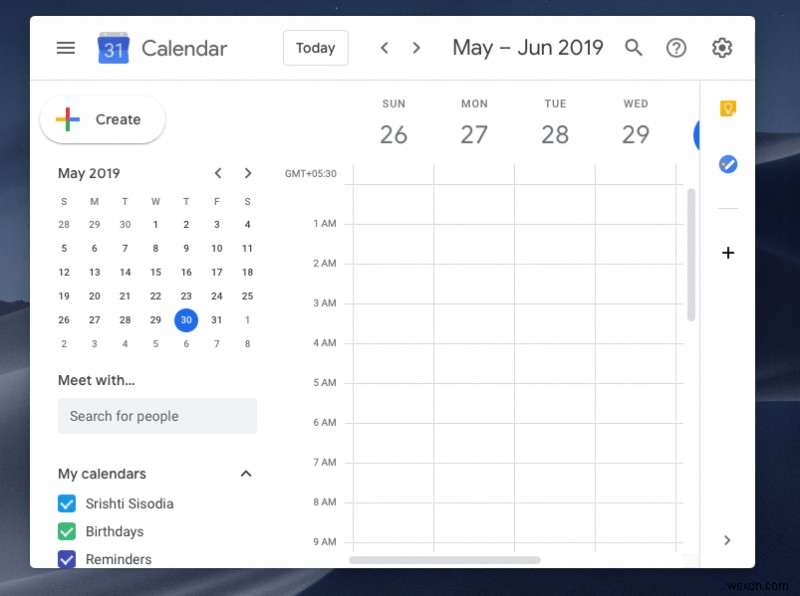
Task: Show previous month in mini calendar
Action: (x=218, y=173)
